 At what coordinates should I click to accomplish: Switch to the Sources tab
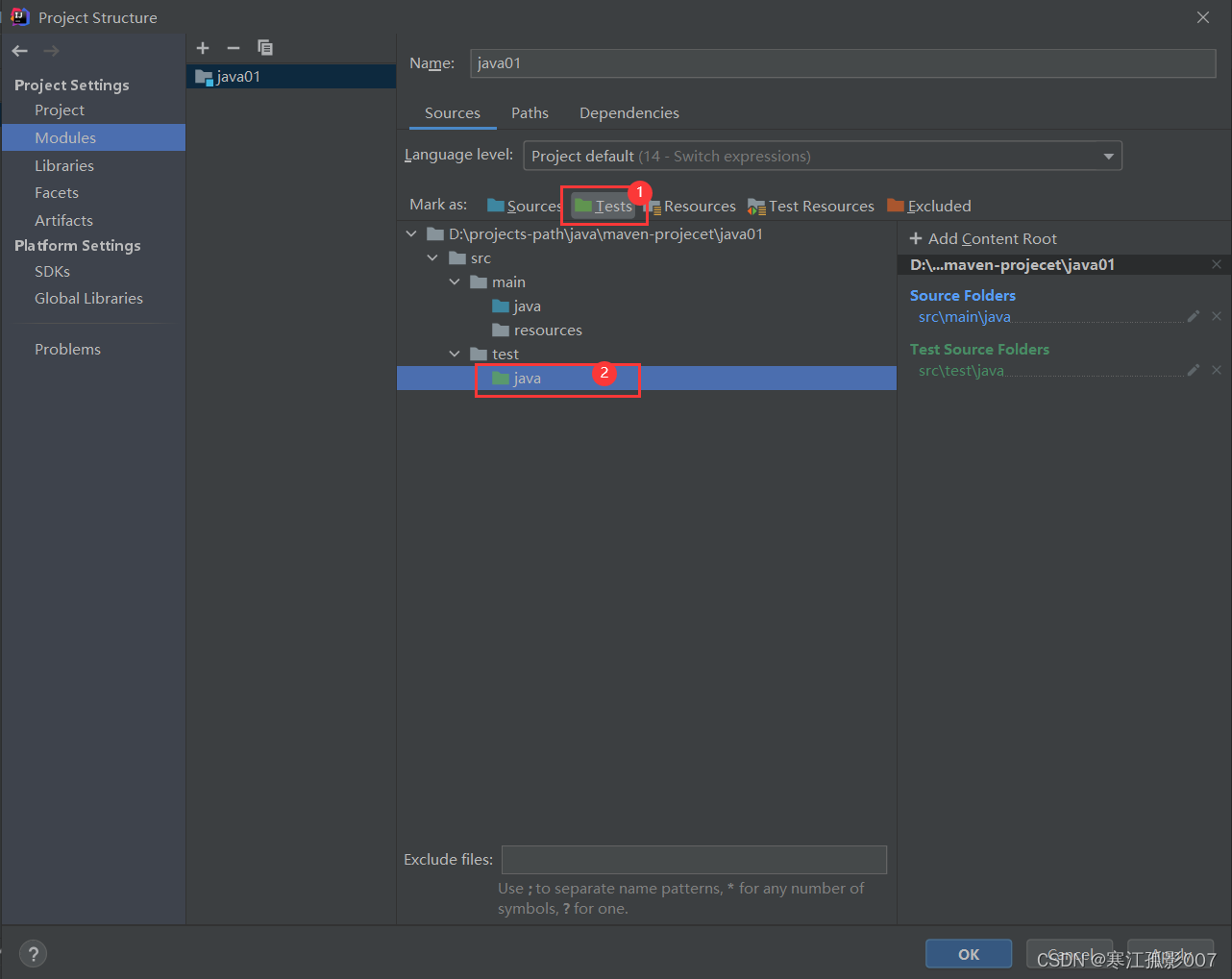coord(453,113)
